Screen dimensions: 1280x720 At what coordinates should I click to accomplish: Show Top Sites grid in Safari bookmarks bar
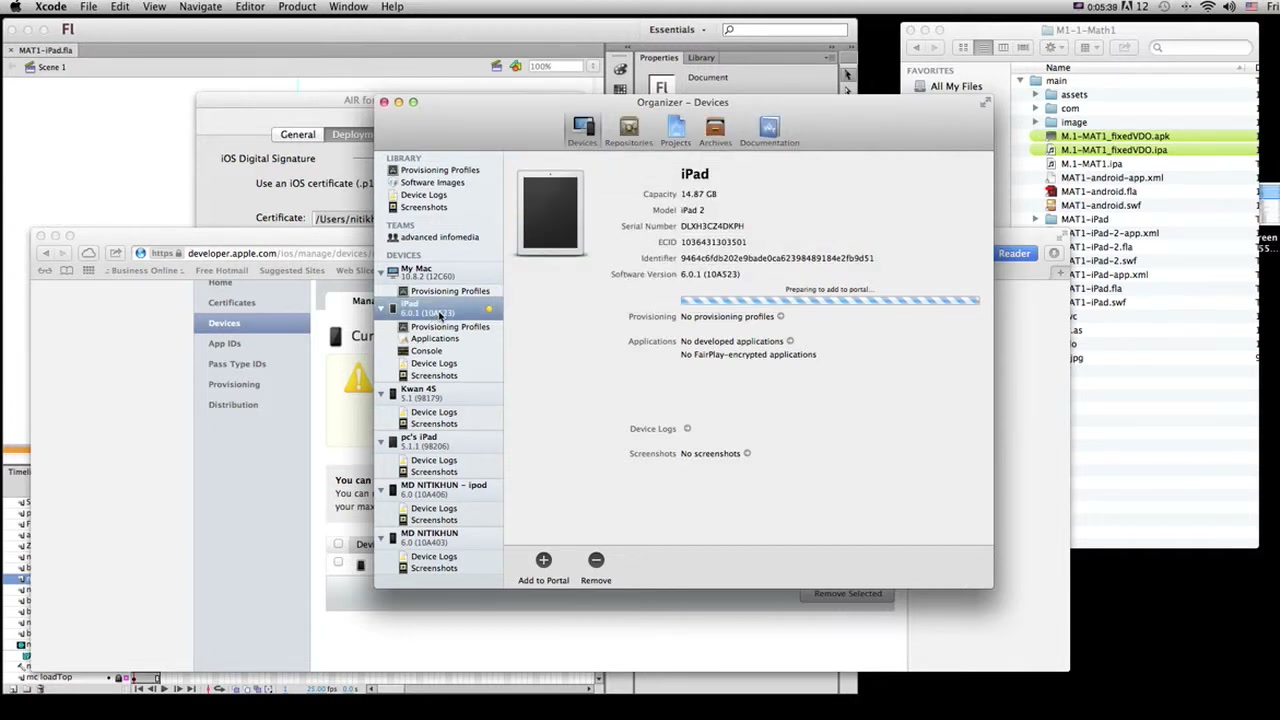pyautogui.click(x=88, y=271)
